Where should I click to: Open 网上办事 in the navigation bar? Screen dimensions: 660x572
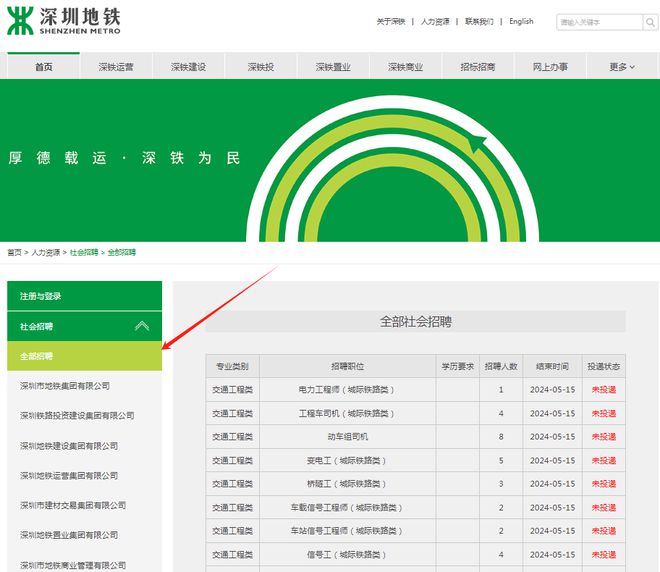pyautogui.click(x=550, y=67)
